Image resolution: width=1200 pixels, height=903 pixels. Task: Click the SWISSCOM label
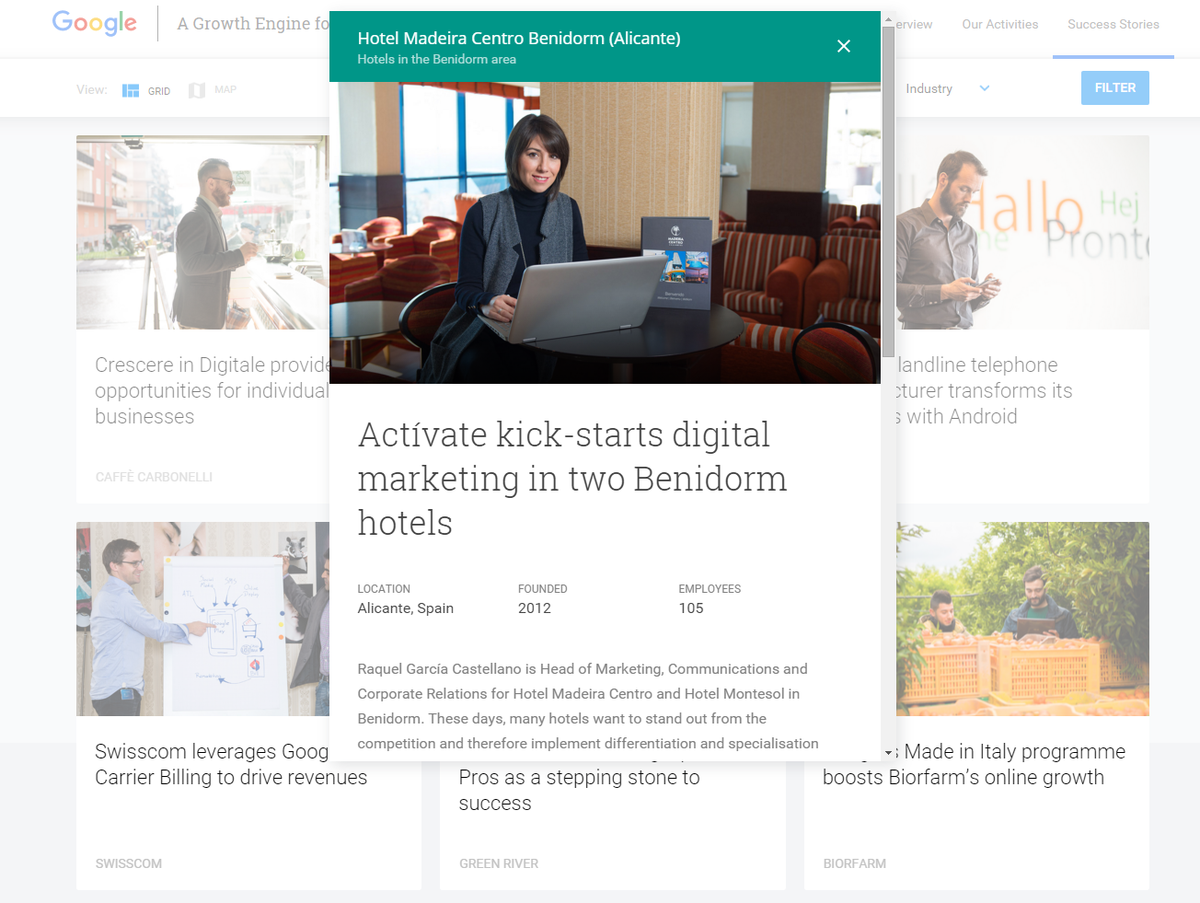point(129,863)
